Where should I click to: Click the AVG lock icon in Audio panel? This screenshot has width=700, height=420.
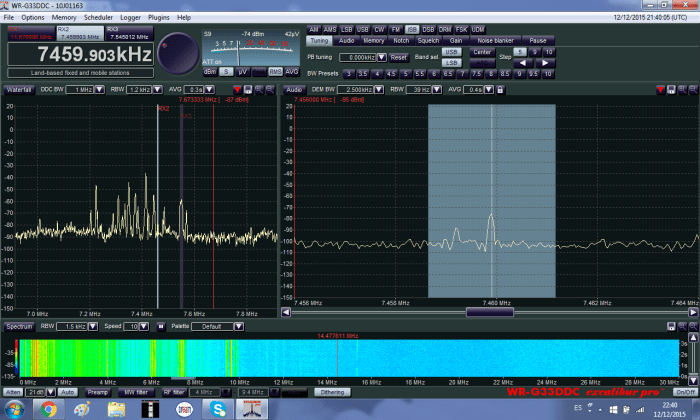point(498,89)
